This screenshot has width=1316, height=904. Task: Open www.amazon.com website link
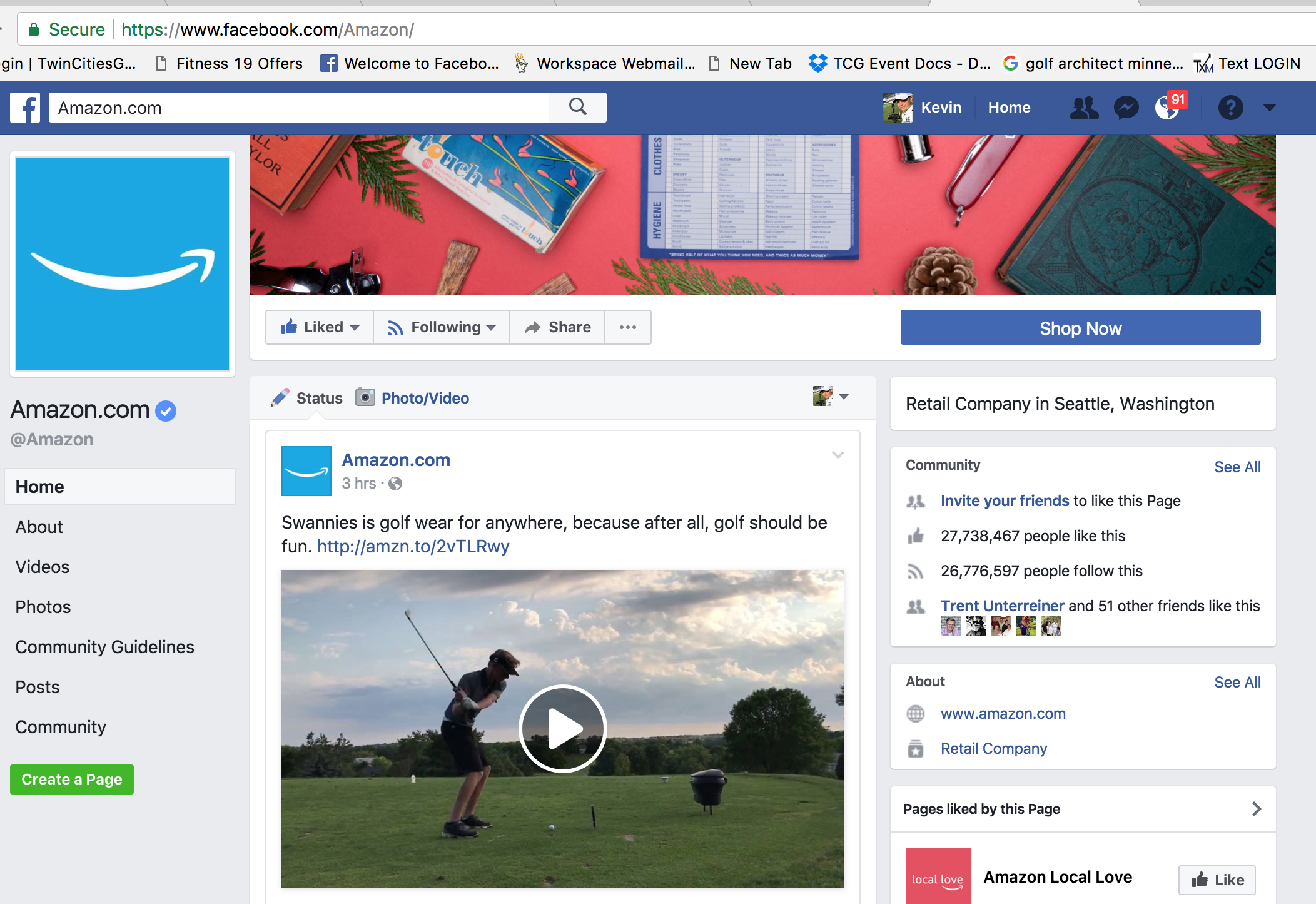pos(1003,714)
